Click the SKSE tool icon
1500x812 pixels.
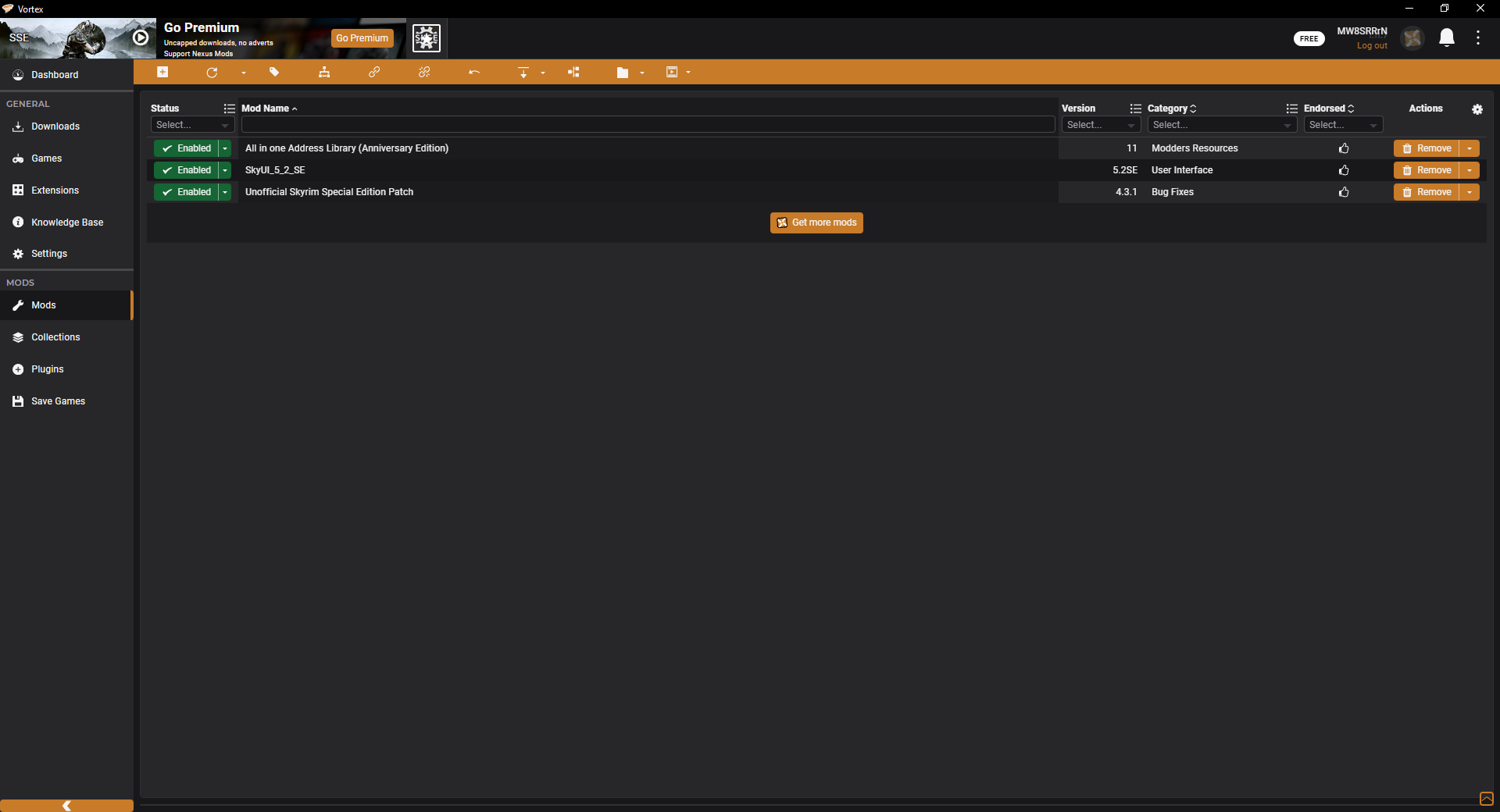pyautogui.click(x=427, y=38)
